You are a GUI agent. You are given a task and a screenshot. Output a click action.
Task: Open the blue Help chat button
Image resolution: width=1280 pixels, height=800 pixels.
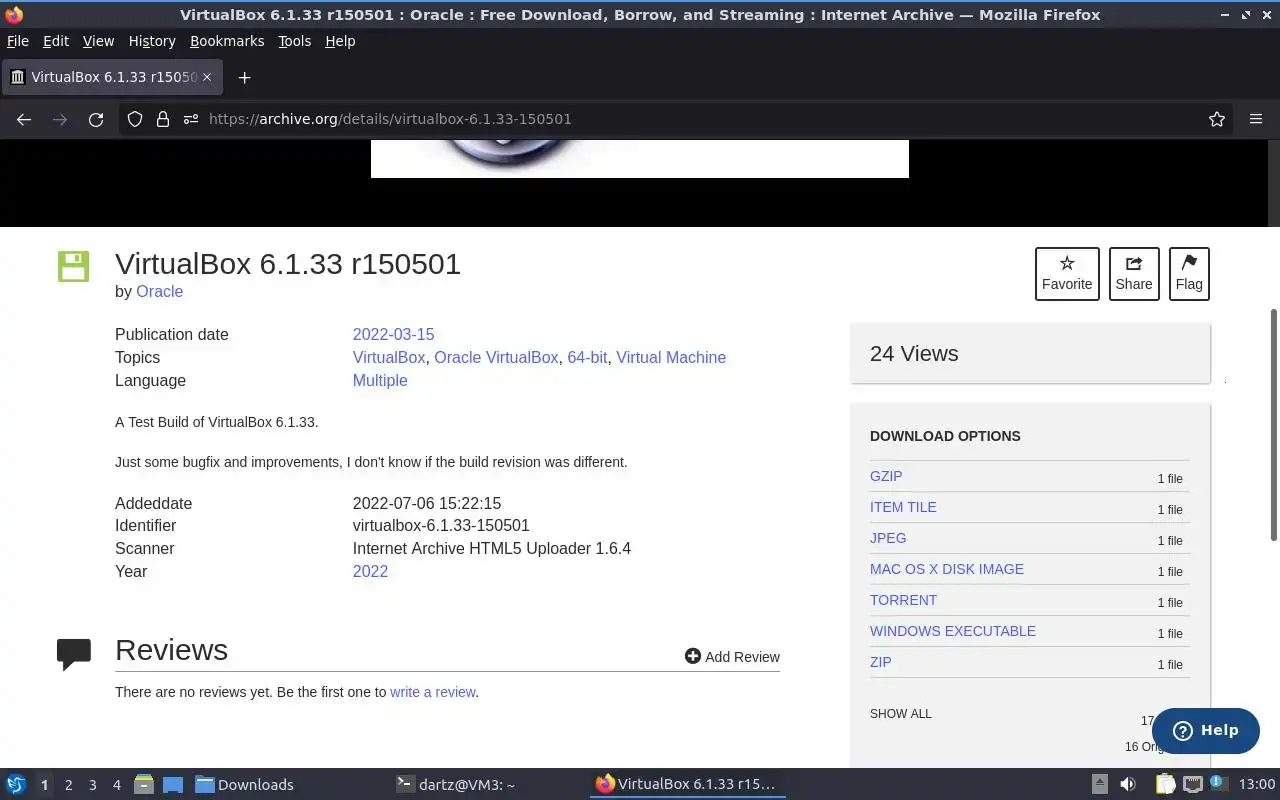(x=1205, y=730)
